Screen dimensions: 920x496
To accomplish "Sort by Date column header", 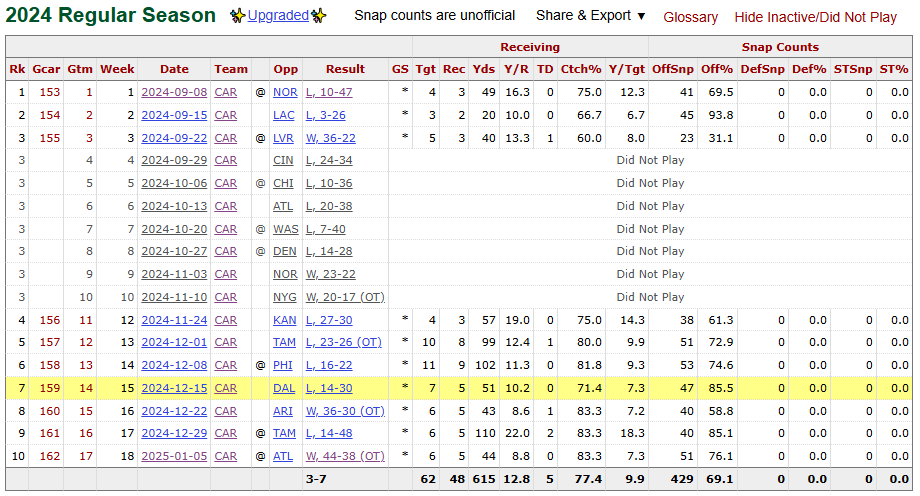I will pyautogui.click(x=174, y=69).
